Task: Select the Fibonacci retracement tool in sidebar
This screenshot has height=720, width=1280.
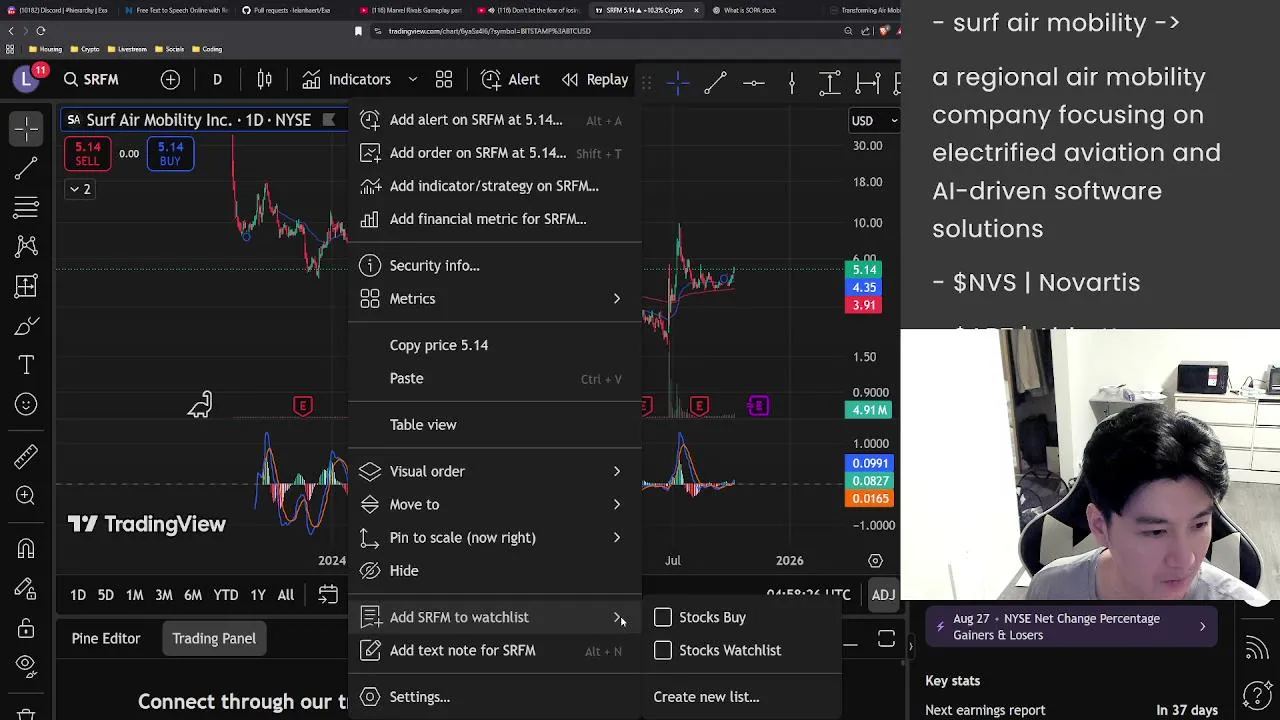Action: 26,207
